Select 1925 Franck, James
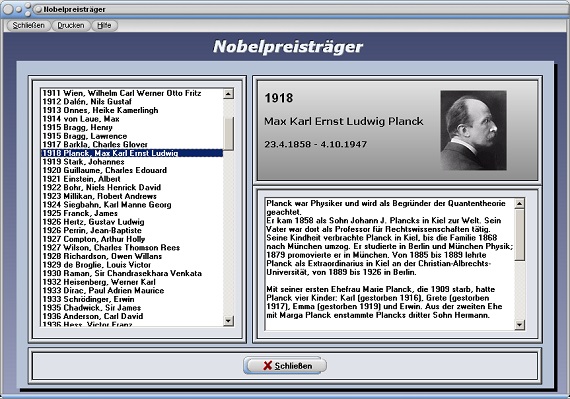The height and width of the screenshot is (399, 570). pos(132,213)
